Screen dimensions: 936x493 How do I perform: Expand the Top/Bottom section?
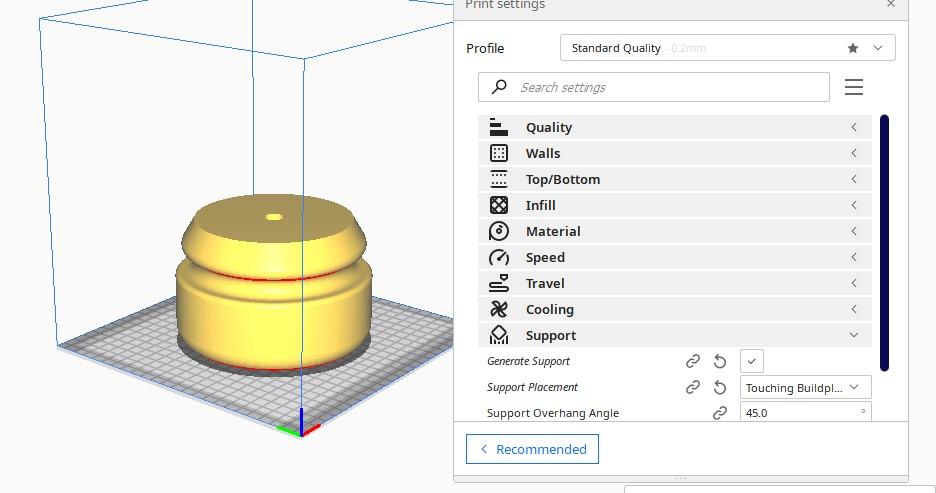675,179
